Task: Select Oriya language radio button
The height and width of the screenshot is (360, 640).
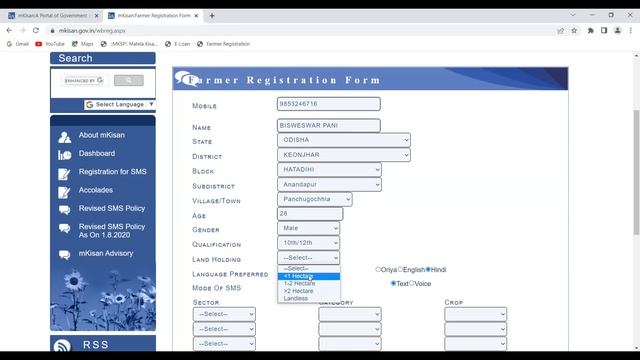Action: (378, 269)
